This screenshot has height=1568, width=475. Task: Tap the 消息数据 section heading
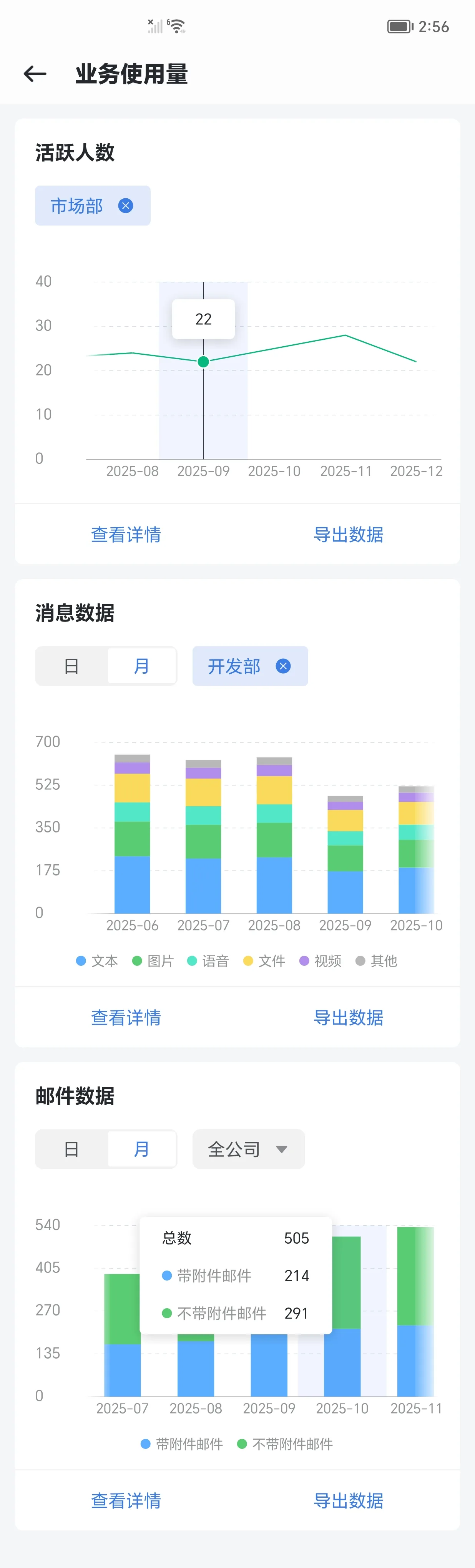(x=75, y=613)
